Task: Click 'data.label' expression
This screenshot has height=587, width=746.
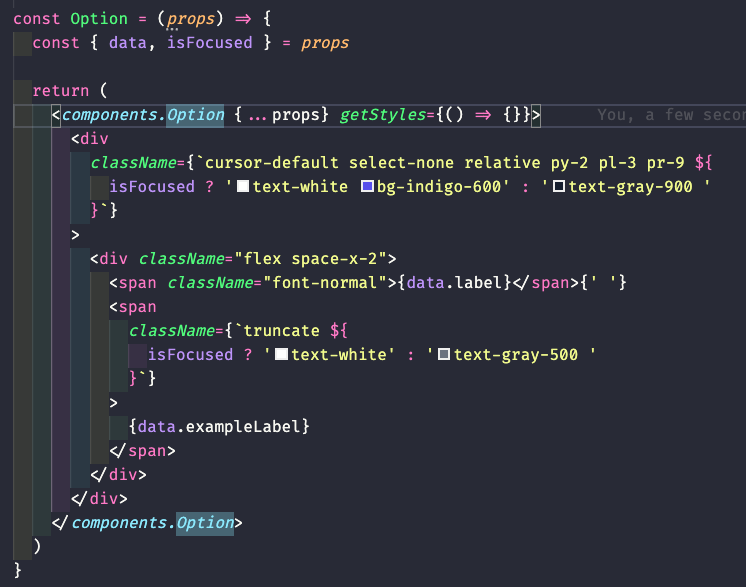Action: click(x=454, y=283)
